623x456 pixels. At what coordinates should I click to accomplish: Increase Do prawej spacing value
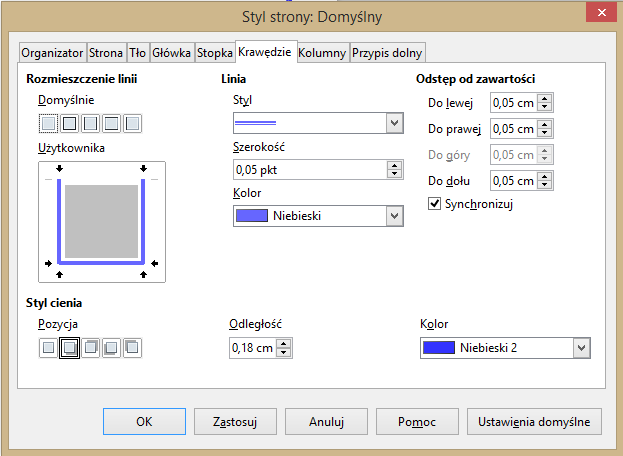[x=545, y=124]
